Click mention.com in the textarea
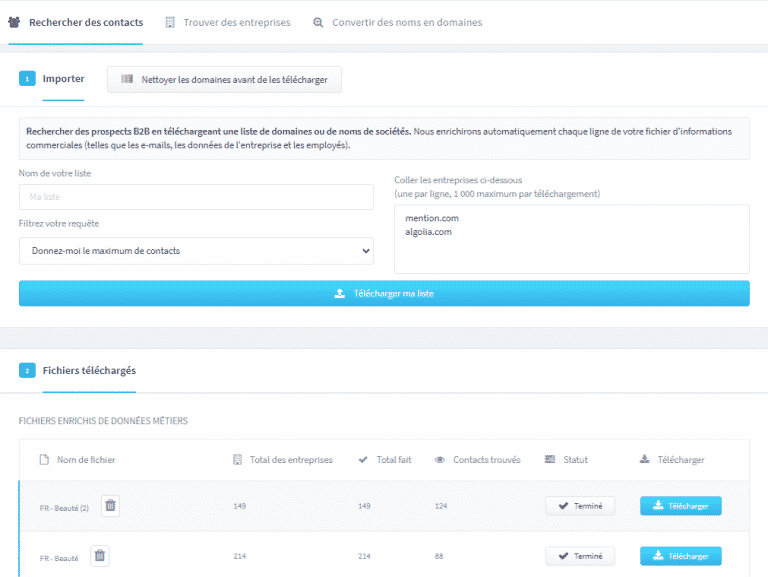 (x=432, y=218)
